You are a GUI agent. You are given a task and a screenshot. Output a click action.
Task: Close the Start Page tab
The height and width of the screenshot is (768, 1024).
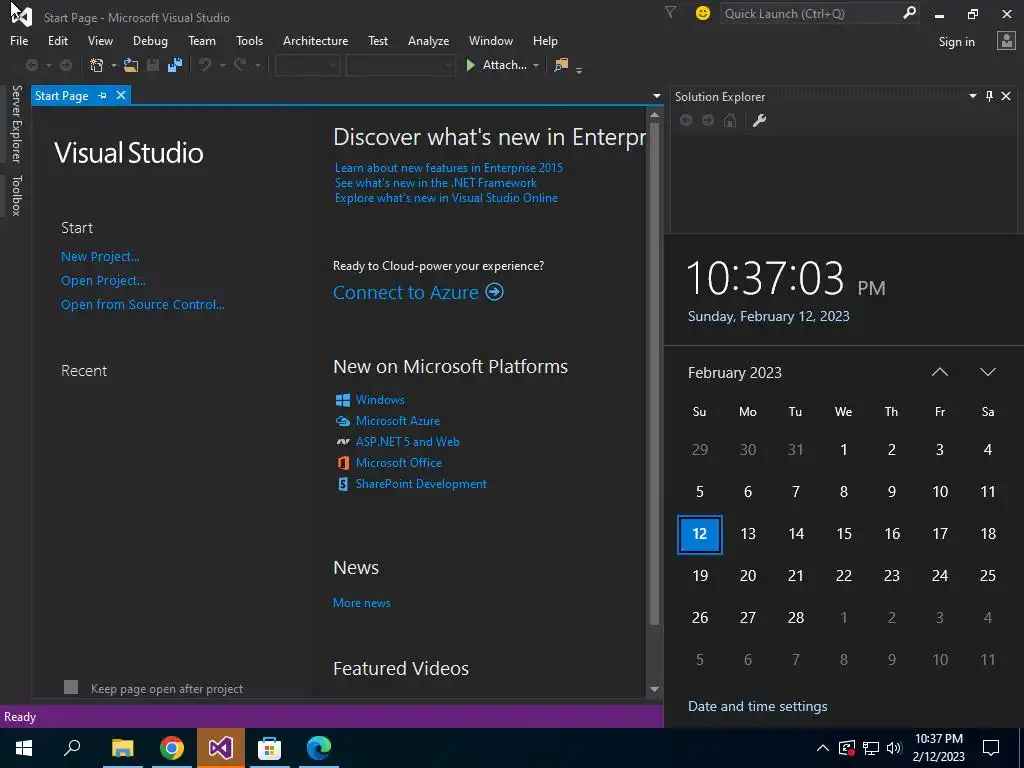pyautogui.click(x=121, y=95)
